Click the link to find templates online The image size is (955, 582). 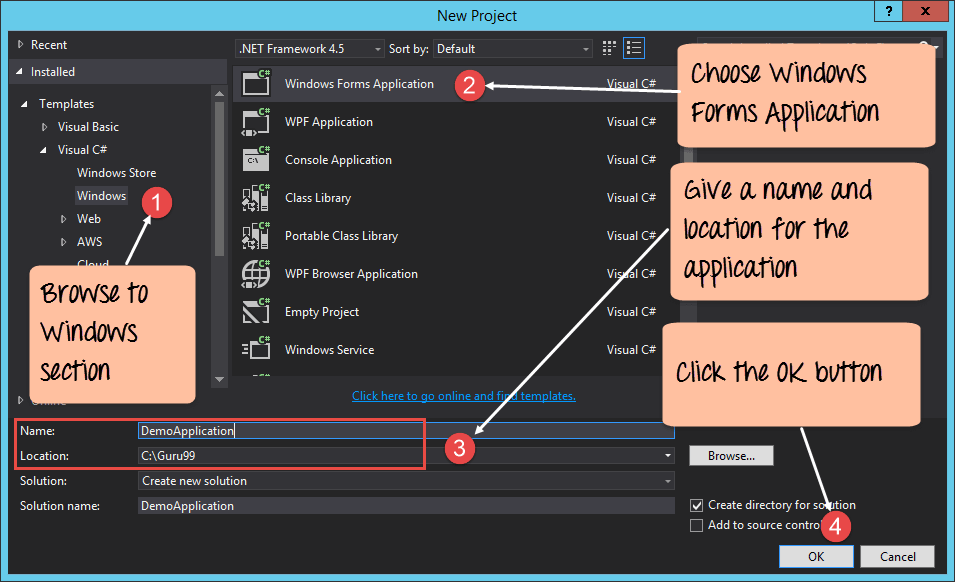coord(463,396)
